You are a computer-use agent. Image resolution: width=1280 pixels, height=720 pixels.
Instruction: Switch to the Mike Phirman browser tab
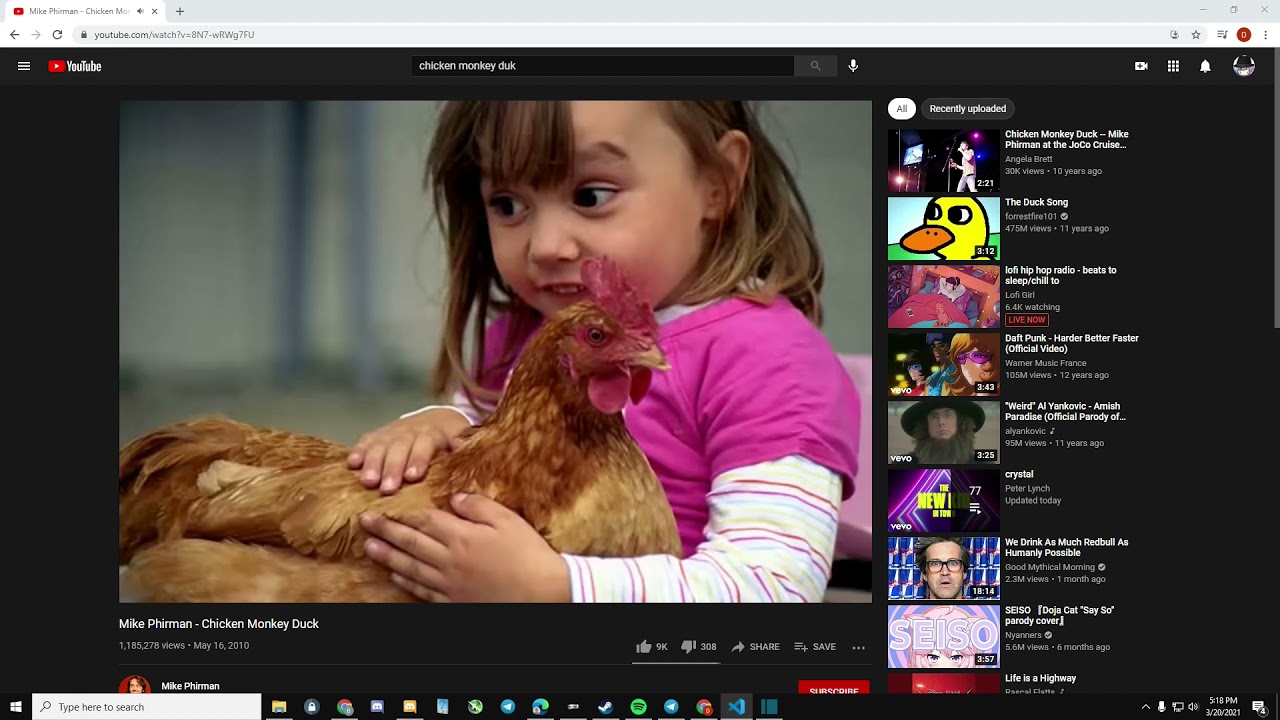click(x=85, y=11)
